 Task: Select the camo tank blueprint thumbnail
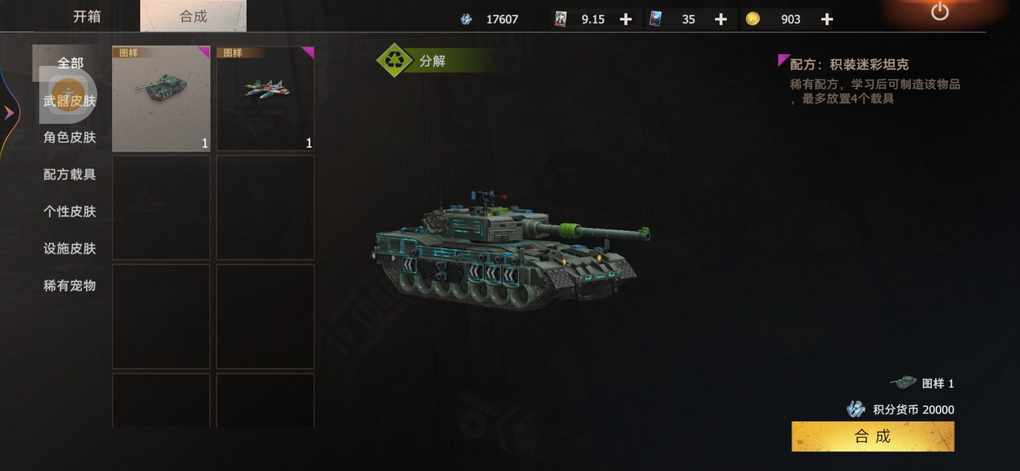[x=161, y=98]
